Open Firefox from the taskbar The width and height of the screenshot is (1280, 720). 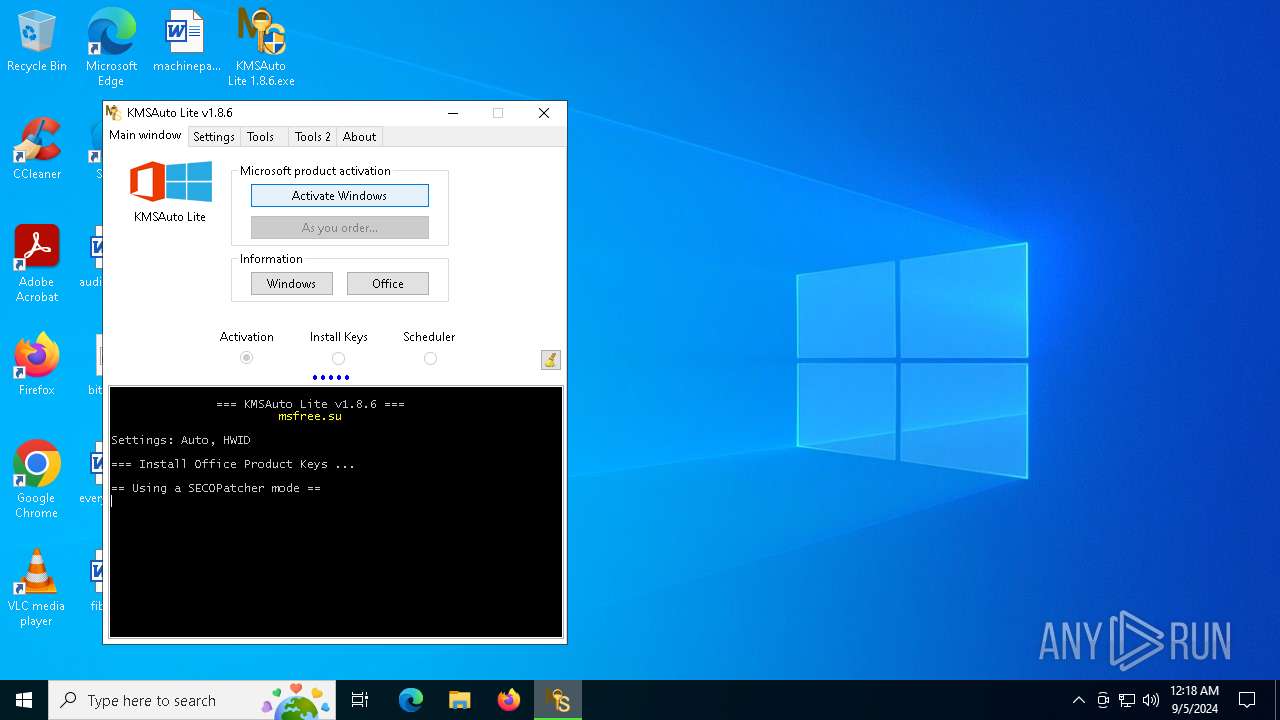(508, 700)
